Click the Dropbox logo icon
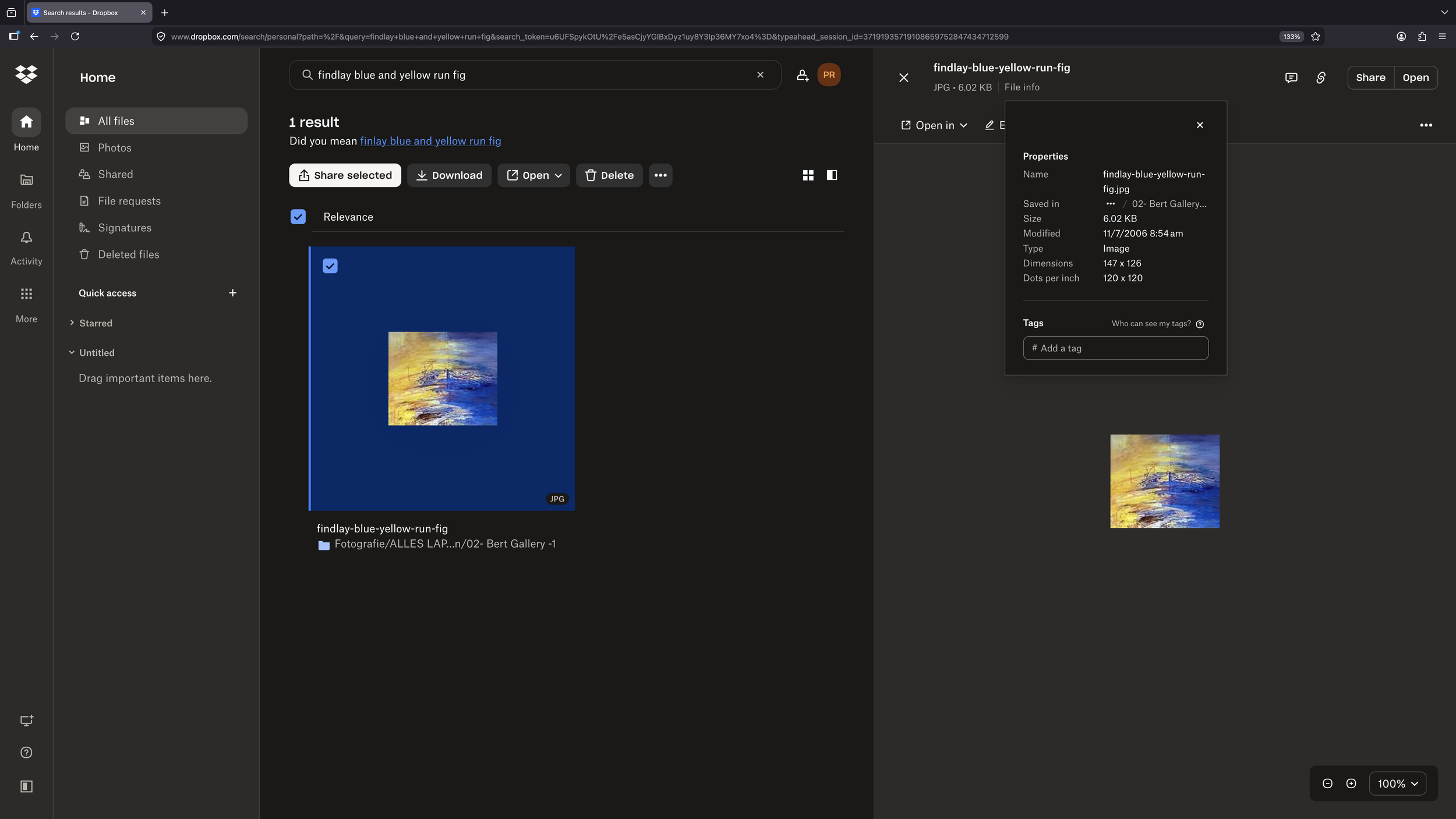Screen dimensions: 1456x819 (26, 75)
